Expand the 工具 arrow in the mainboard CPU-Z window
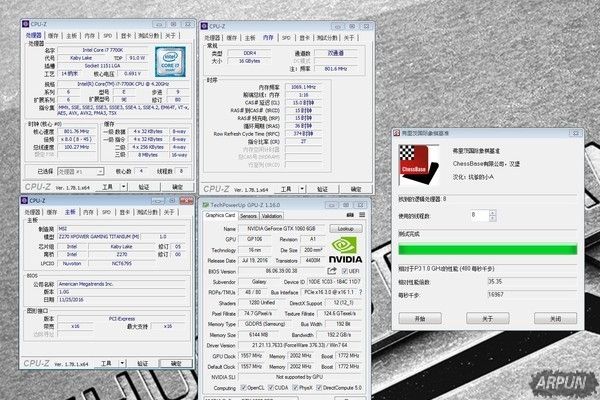 122,363
